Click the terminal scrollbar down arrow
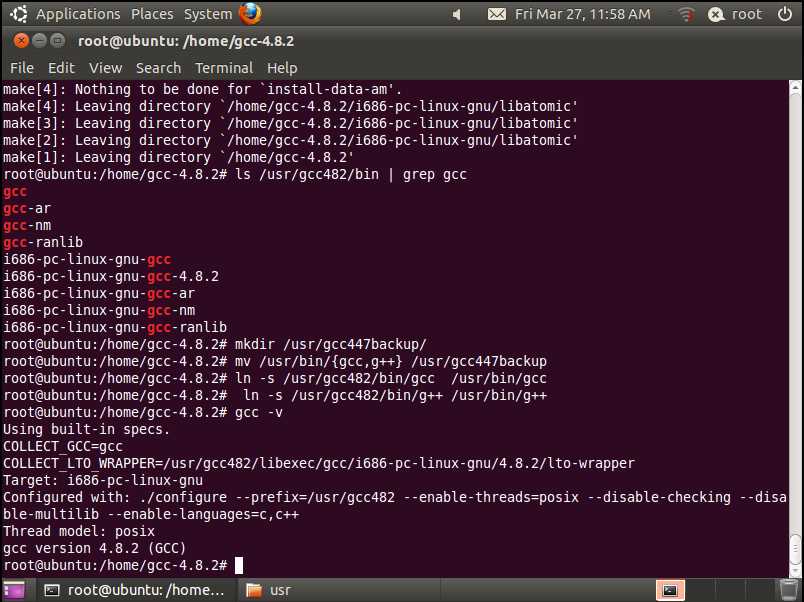804x602 pixels. pyautogui.click(x=795, y=571)
